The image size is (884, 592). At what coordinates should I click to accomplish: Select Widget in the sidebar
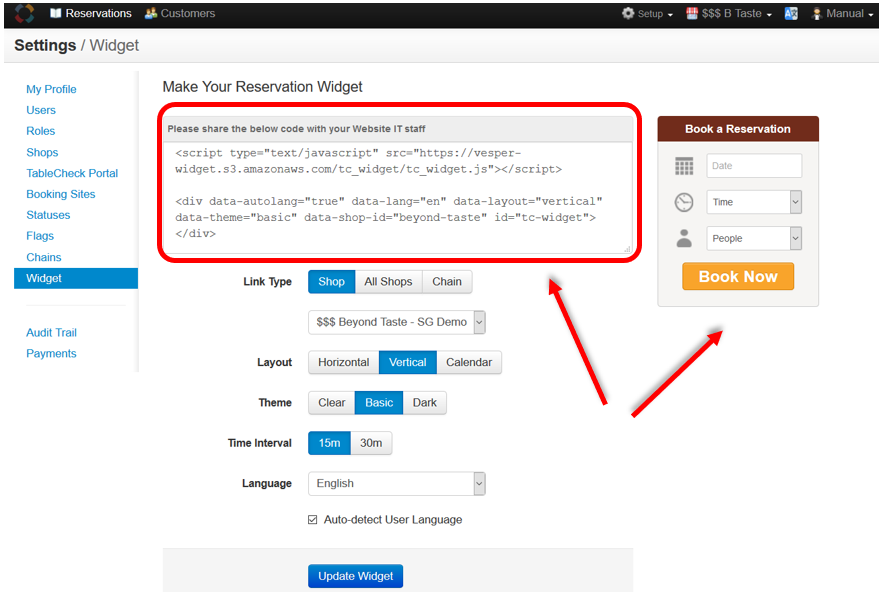76,278
